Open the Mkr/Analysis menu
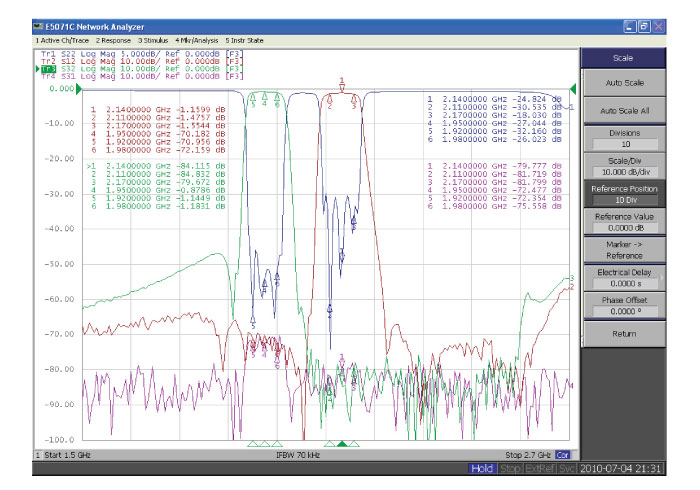This screenshot has width=700, height=490. tap(197, 40)
